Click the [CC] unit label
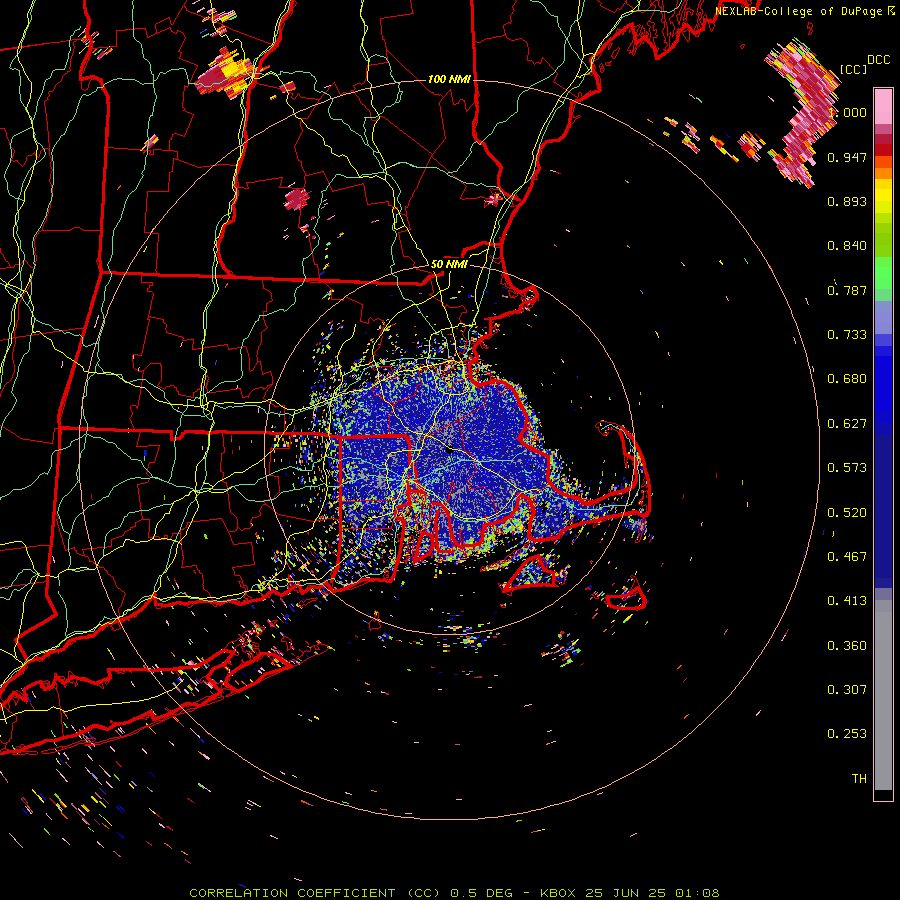900x900 pixels. (854, 69)
